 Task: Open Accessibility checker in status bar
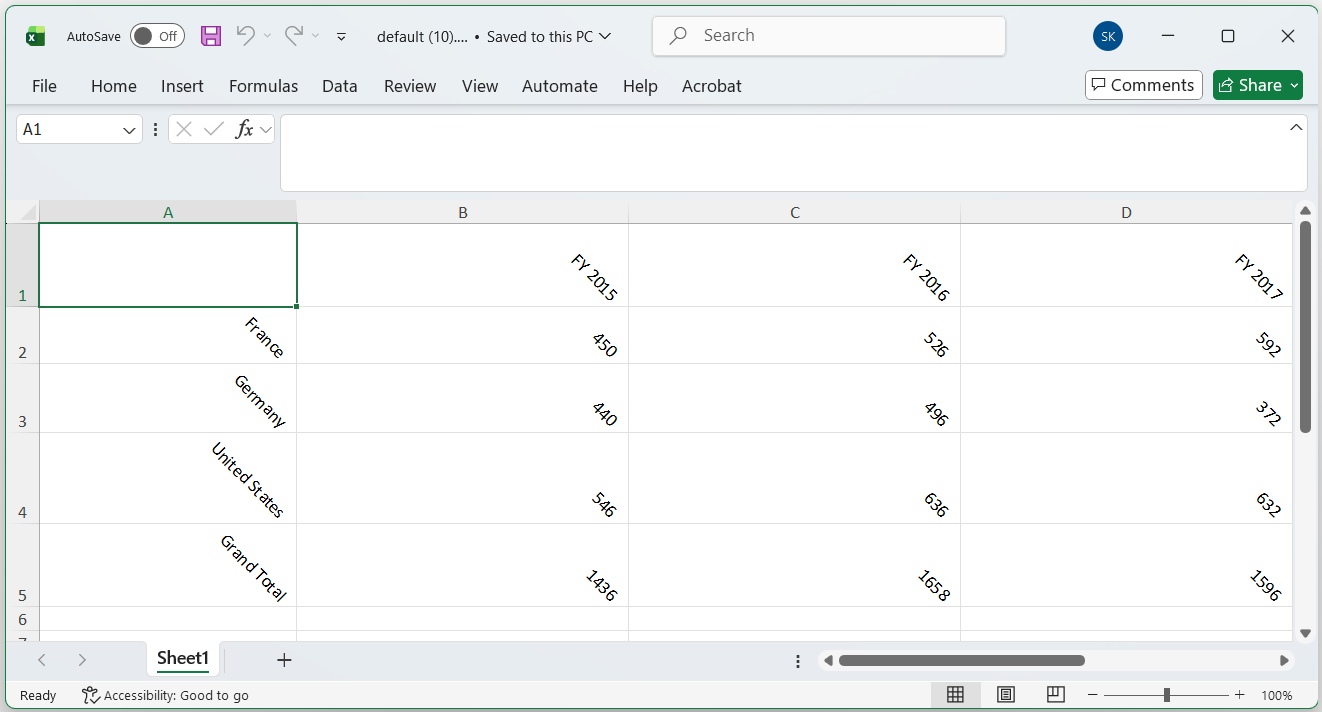(166, 695)
